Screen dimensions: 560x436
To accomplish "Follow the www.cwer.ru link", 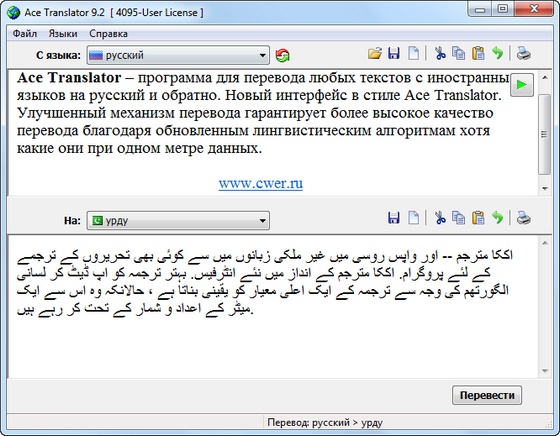I will 261,183.
